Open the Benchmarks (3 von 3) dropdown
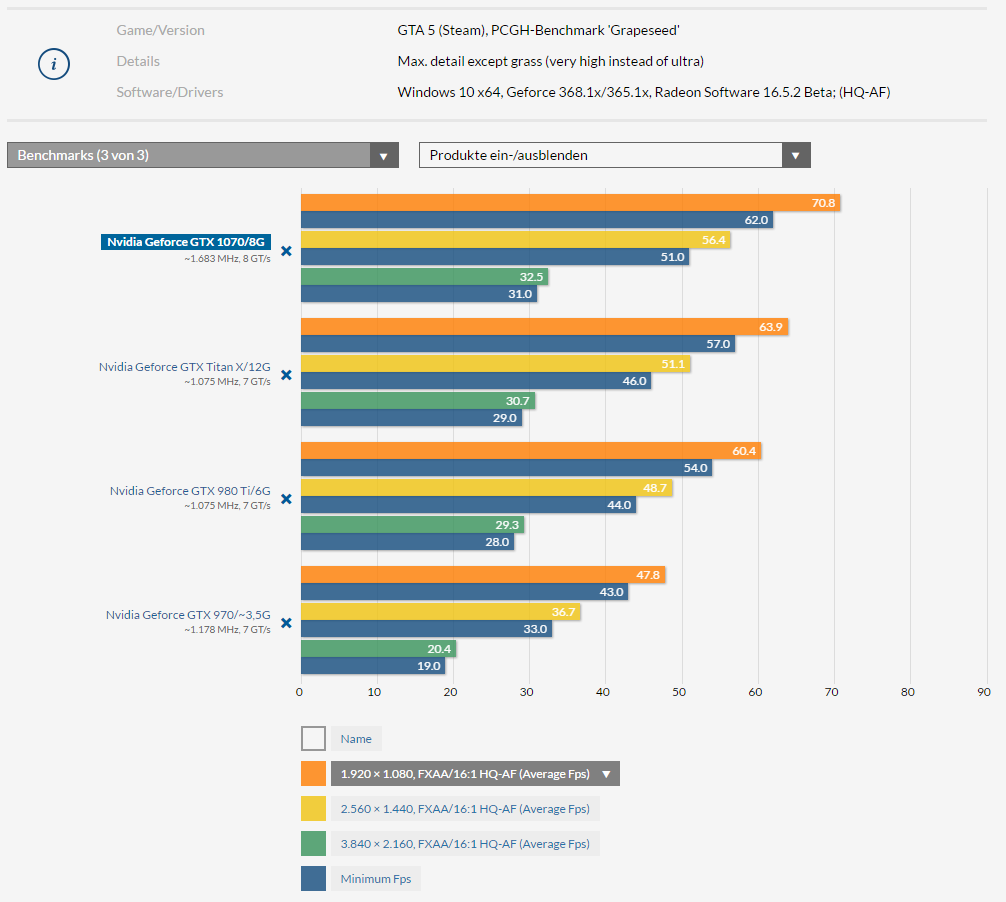1006x902 pixels. 203,155
